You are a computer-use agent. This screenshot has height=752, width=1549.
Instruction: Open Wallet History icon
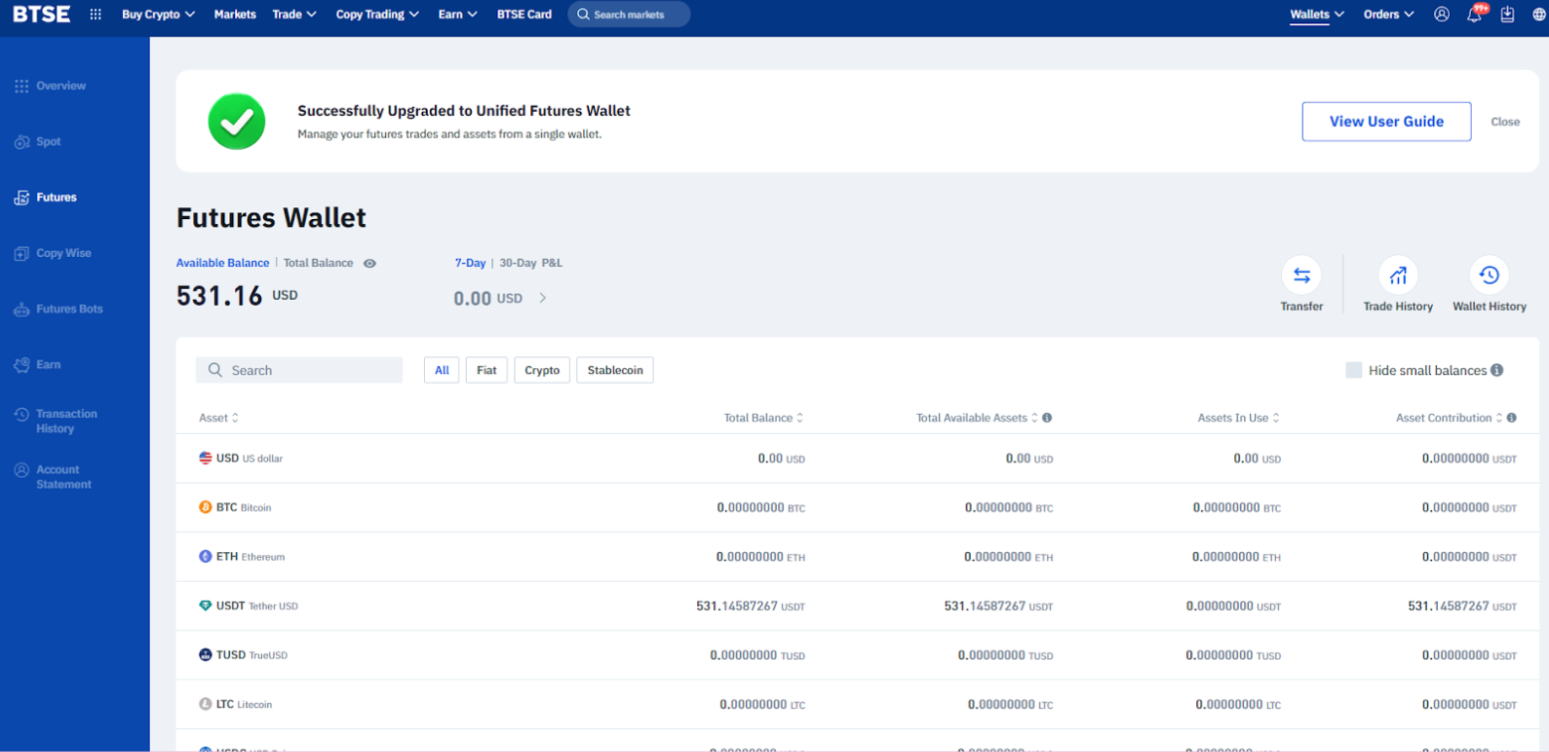click(x=1489, y=276)
